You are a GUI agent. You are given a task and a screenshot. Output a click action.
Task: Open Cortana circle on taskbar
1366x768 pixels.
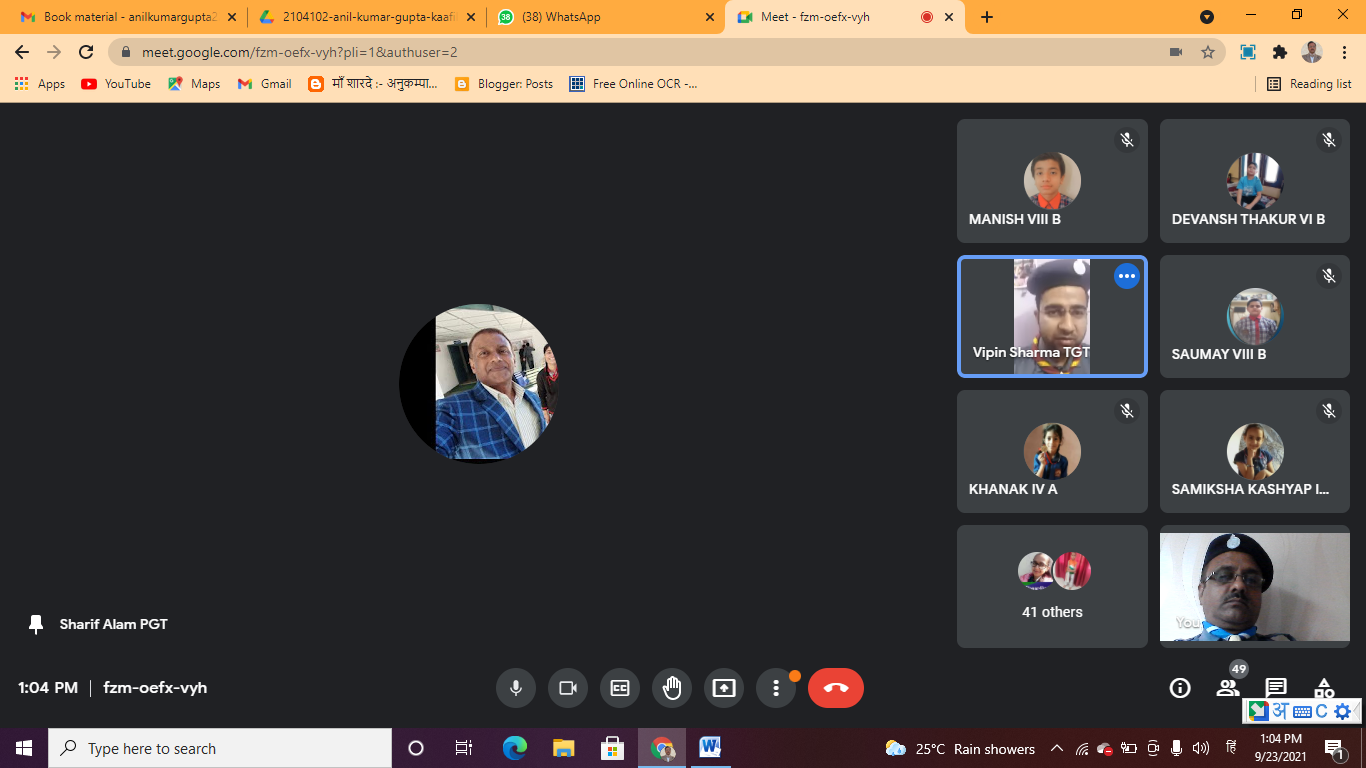(416, 748)
